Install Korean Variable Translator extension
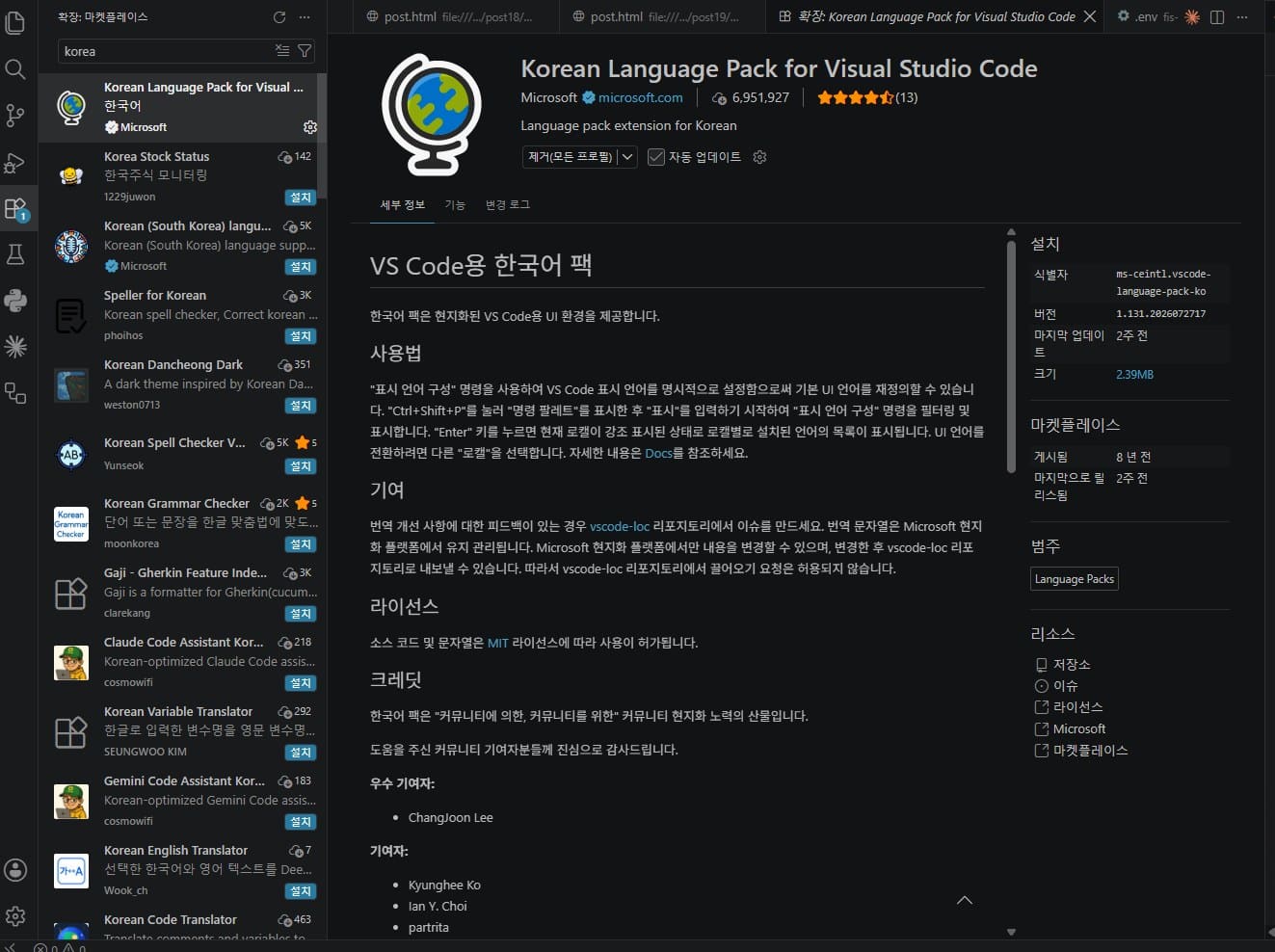 click(301, 753)
